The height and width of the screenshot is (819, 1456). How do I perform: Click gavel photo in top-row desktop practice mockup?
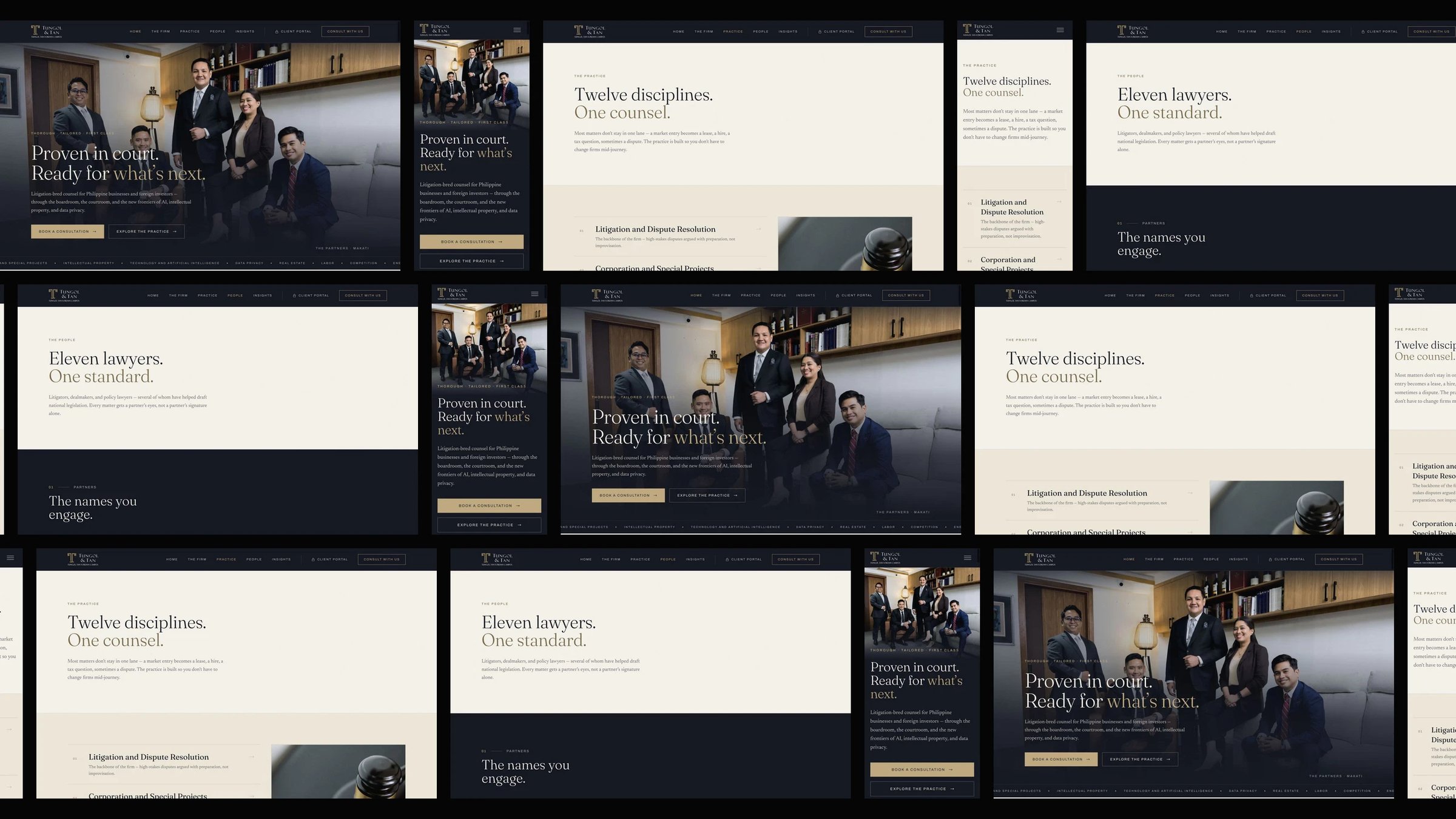845,244
